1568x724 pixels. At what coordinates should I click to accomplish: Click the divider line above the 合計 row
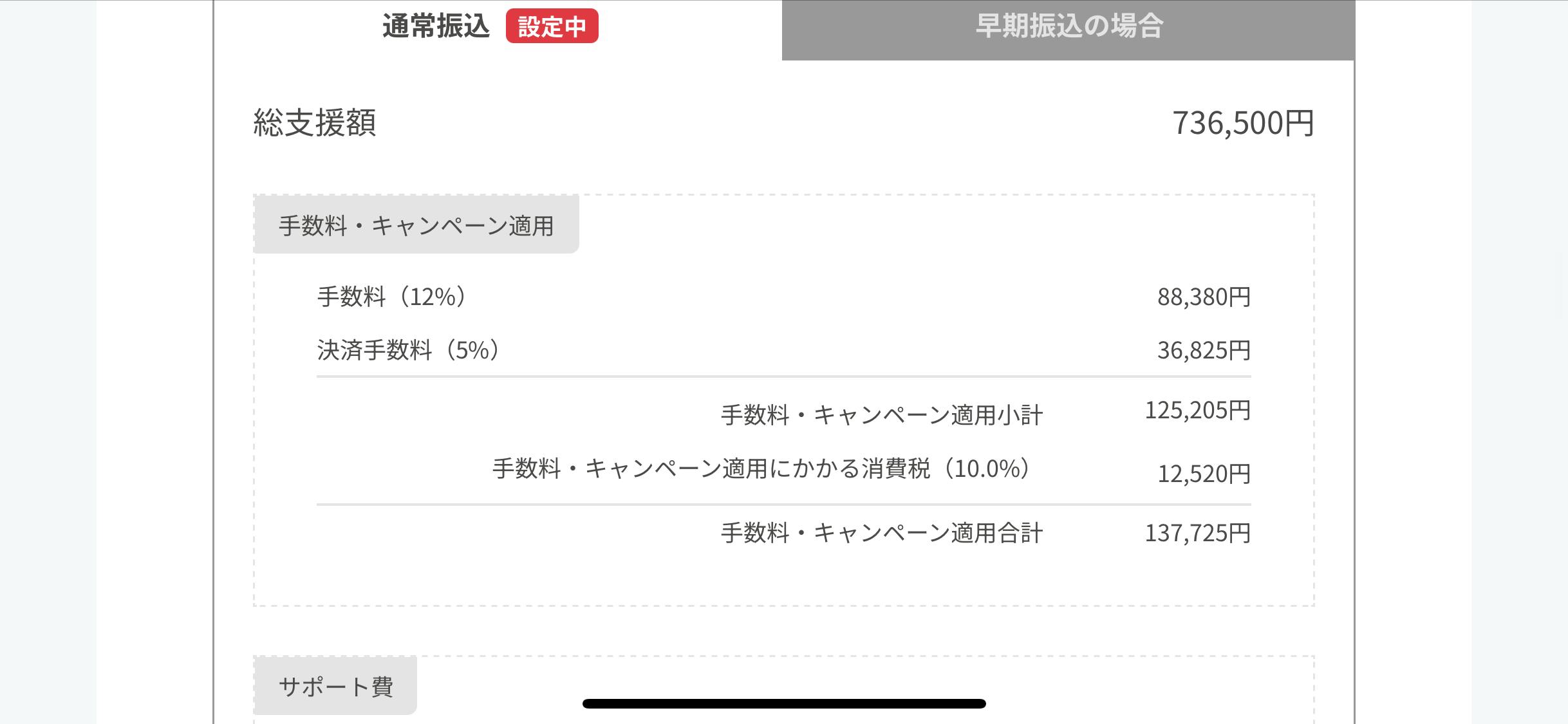click(783, 505)
